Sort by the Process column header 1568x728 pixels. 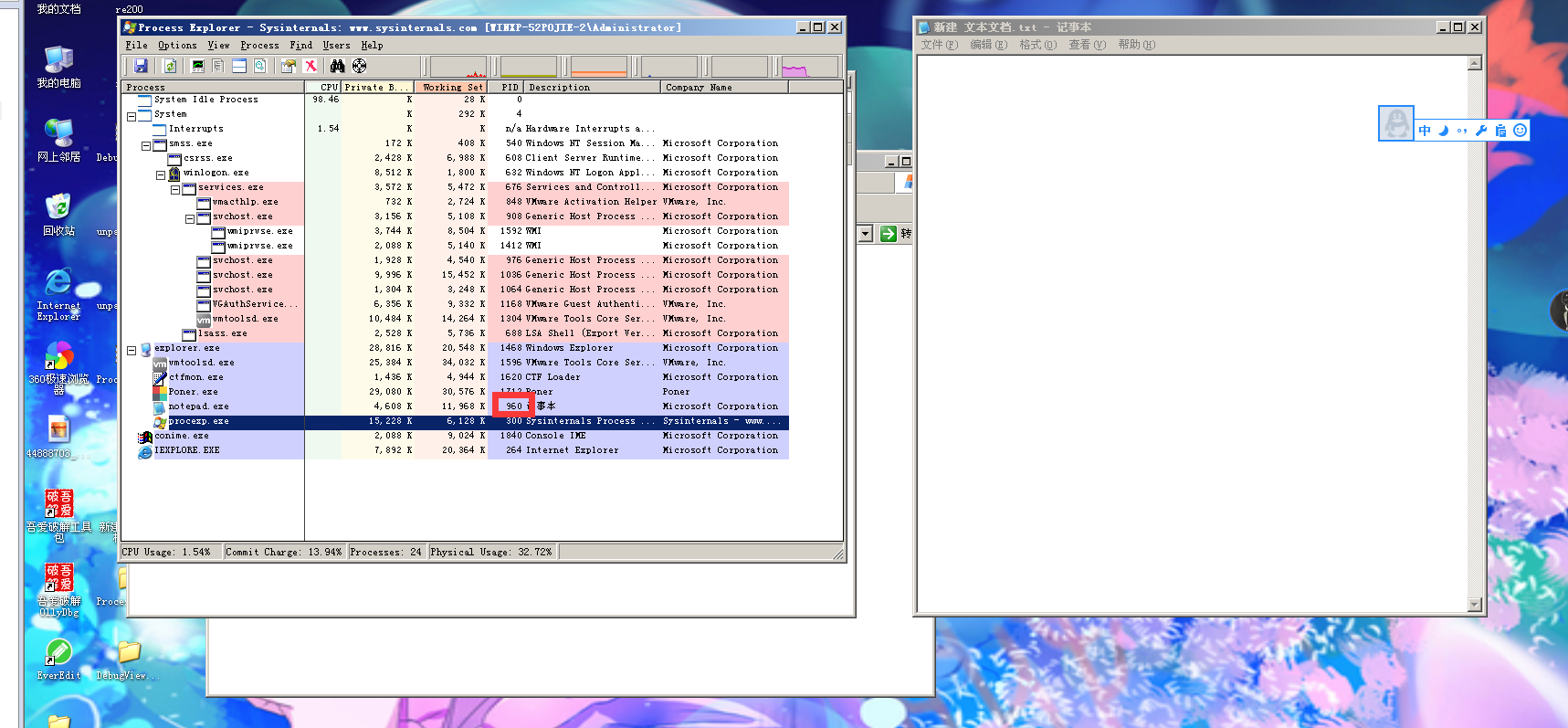coord(213,87)
